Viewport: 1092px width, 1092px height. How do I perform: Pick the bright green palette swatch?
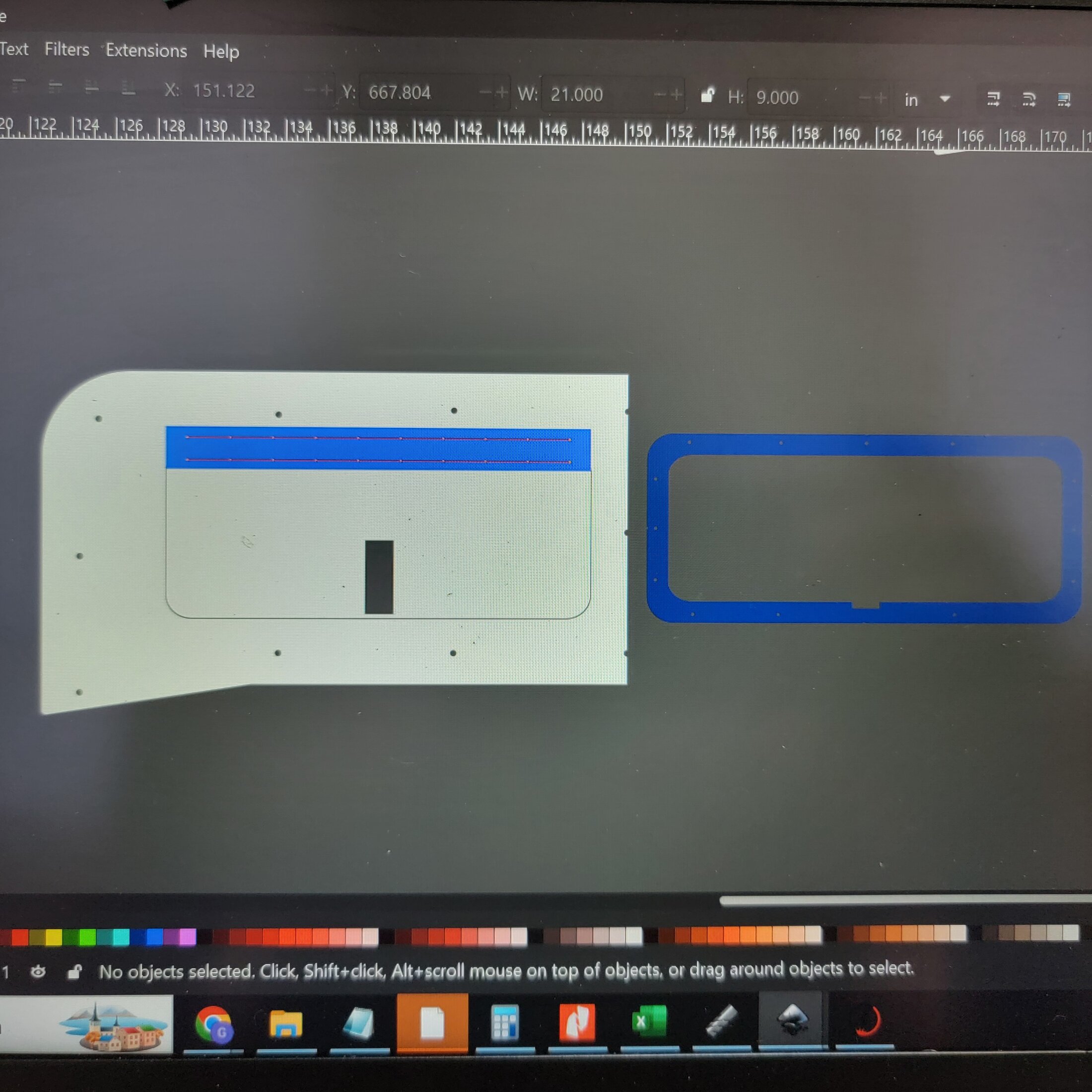pos(87,937)
